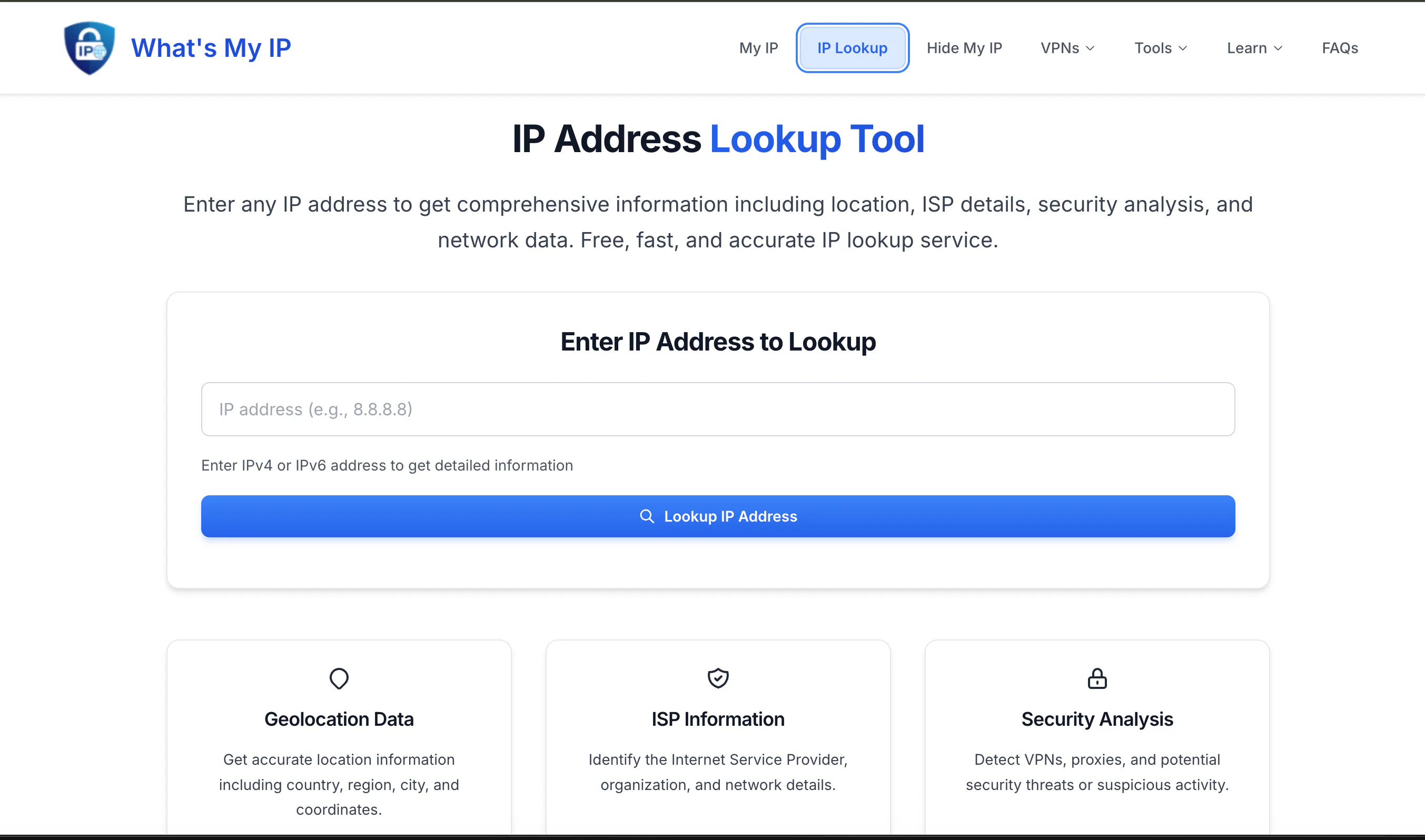1425x840 pixels.
Task: Select the Security Analysis heading
Action: (x=1097, y=719)
